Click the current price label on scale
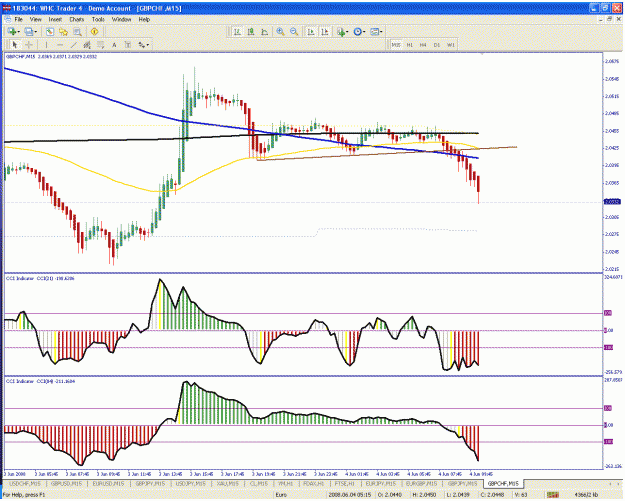This screenshot has width=625, height=501. point(612,202)
